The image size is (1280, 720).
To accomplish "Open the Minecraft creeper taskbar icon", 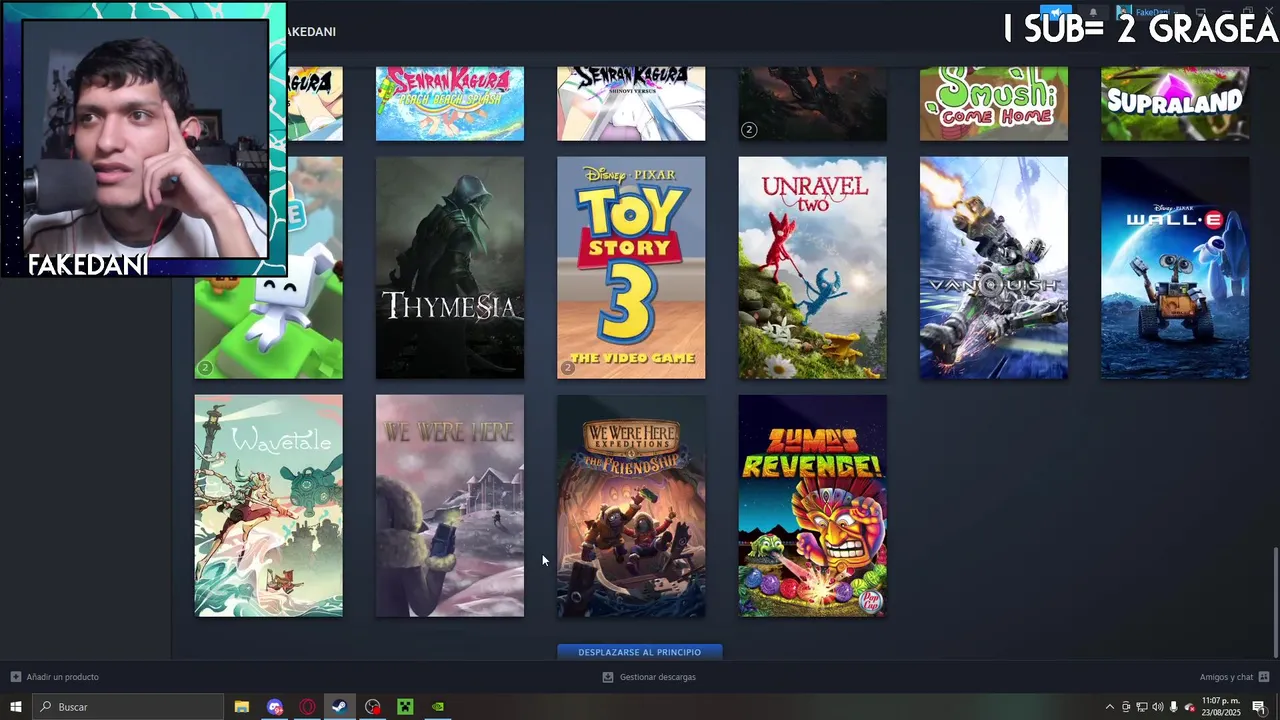I will click(405, 707).
